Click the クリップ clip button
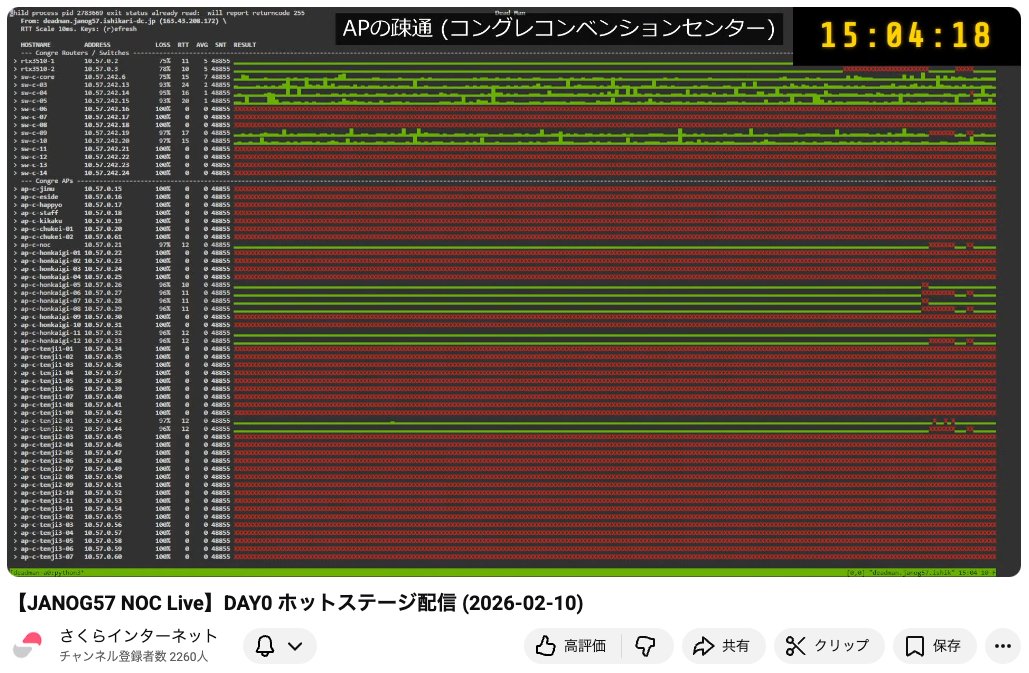This screenshot has height=673, width=1029. [x=828, y=646]
